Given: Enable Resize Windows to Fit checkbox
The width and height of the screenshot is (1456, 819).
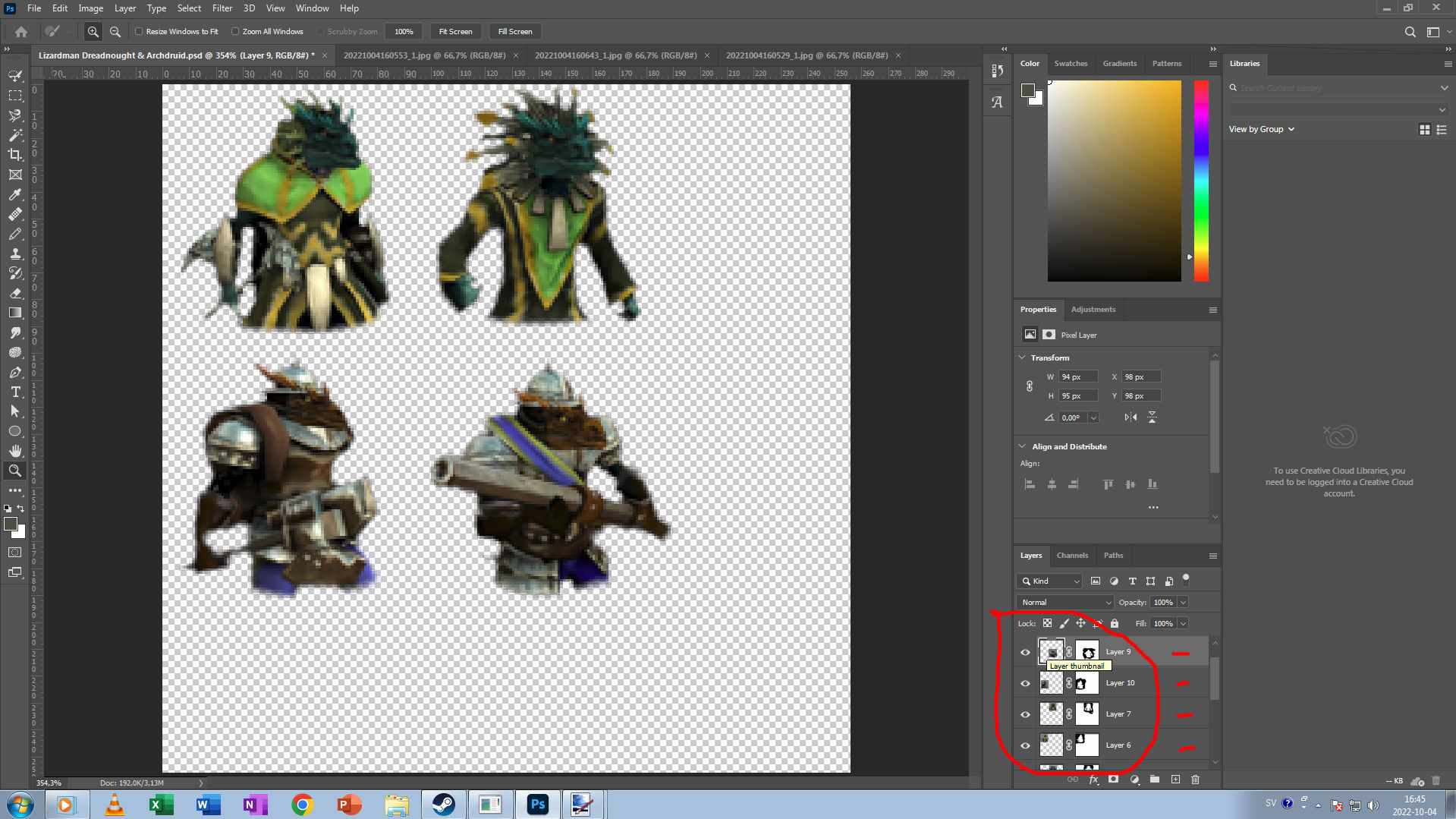Looking at the screenshot, I should click(139, 32).
